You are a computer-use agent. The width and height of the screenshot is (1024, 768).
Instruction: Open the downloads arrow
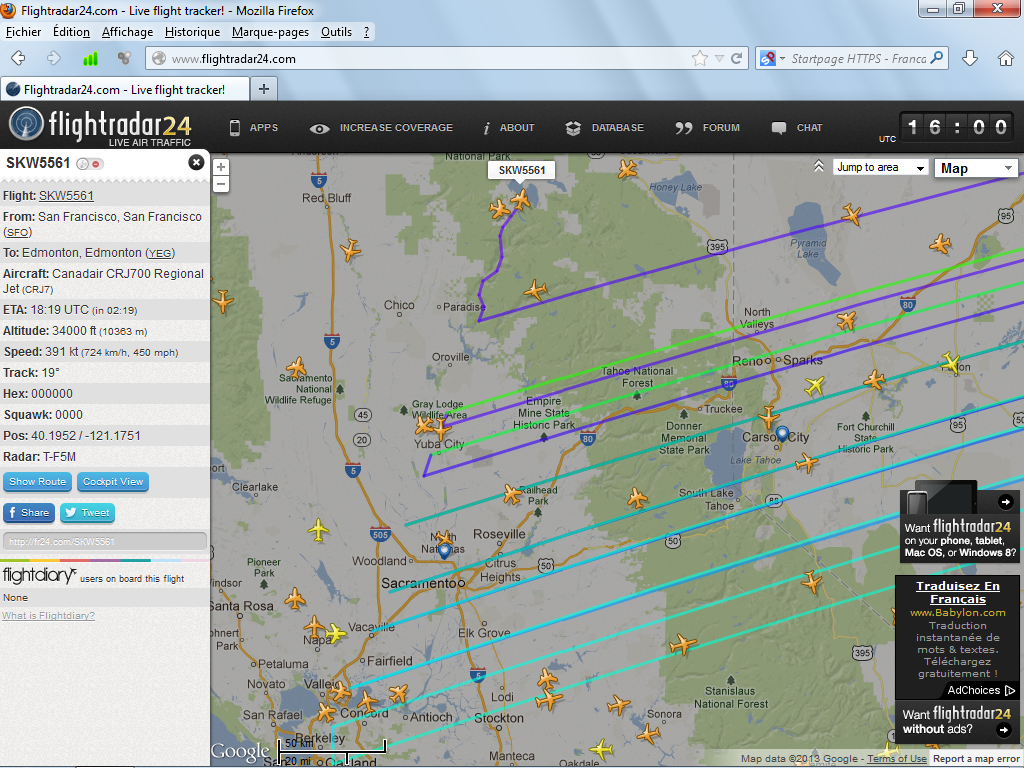(970, 59)
